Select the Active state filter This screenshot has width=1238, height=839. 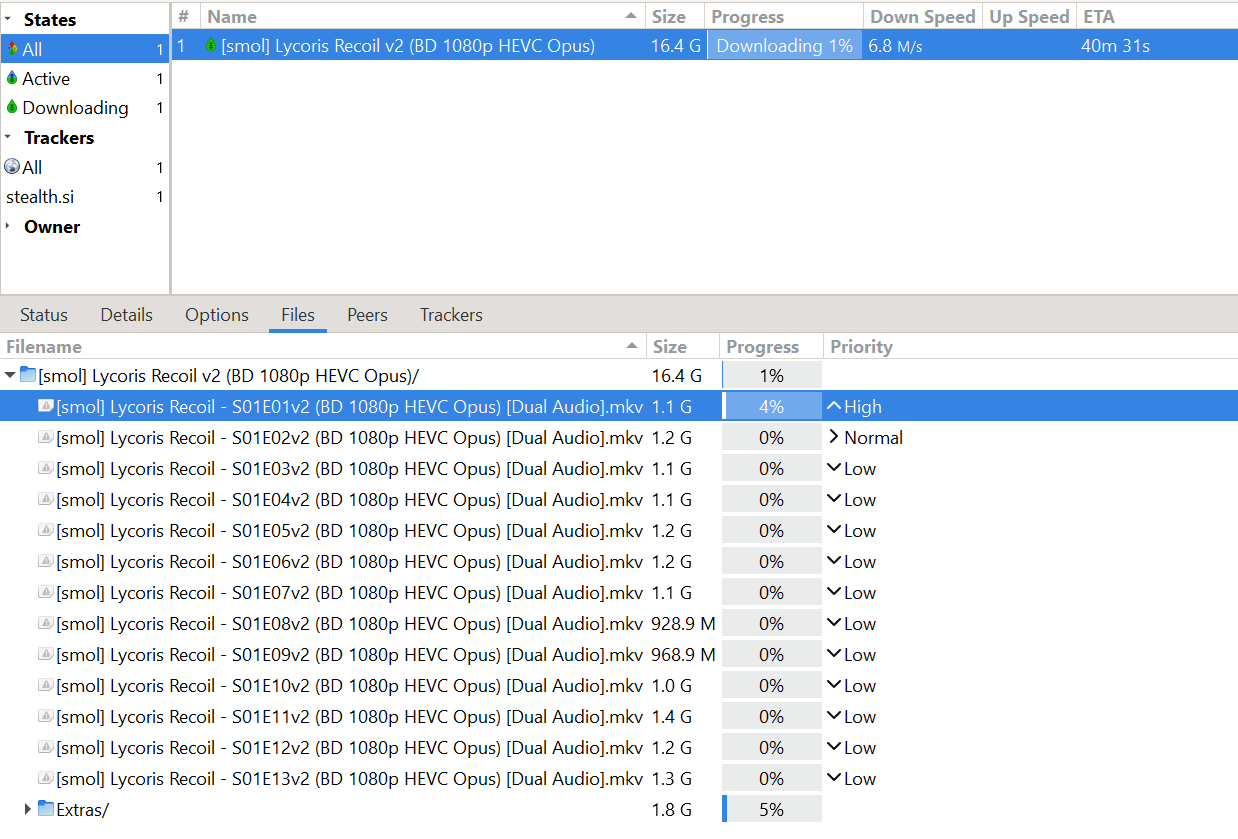click(84, 78)
